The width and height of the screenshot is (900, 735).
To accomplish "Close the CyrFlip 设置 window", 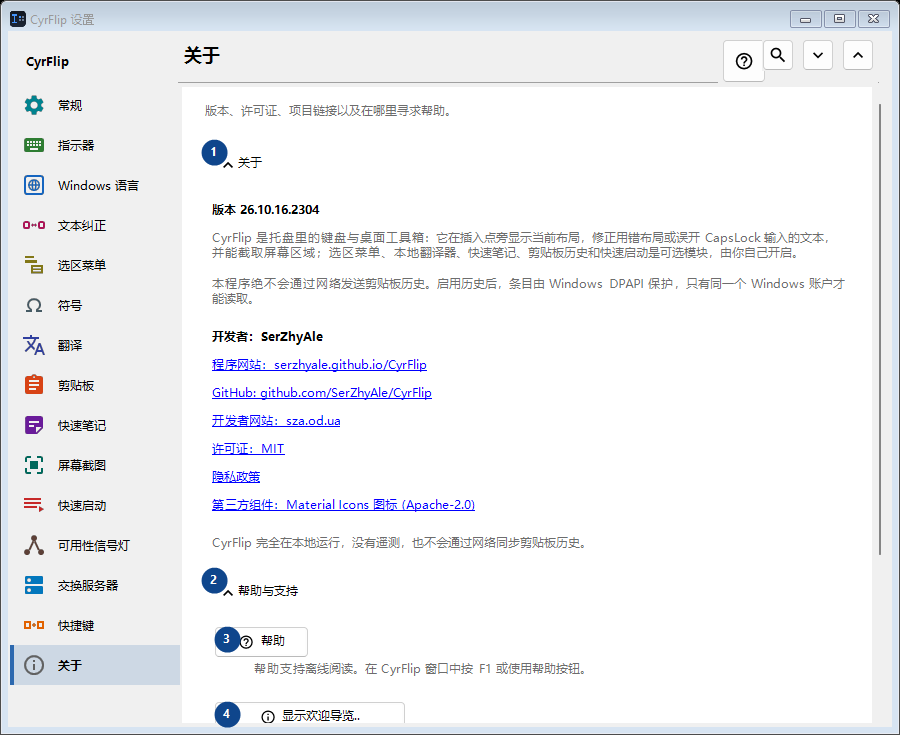I will coord(873,19).
